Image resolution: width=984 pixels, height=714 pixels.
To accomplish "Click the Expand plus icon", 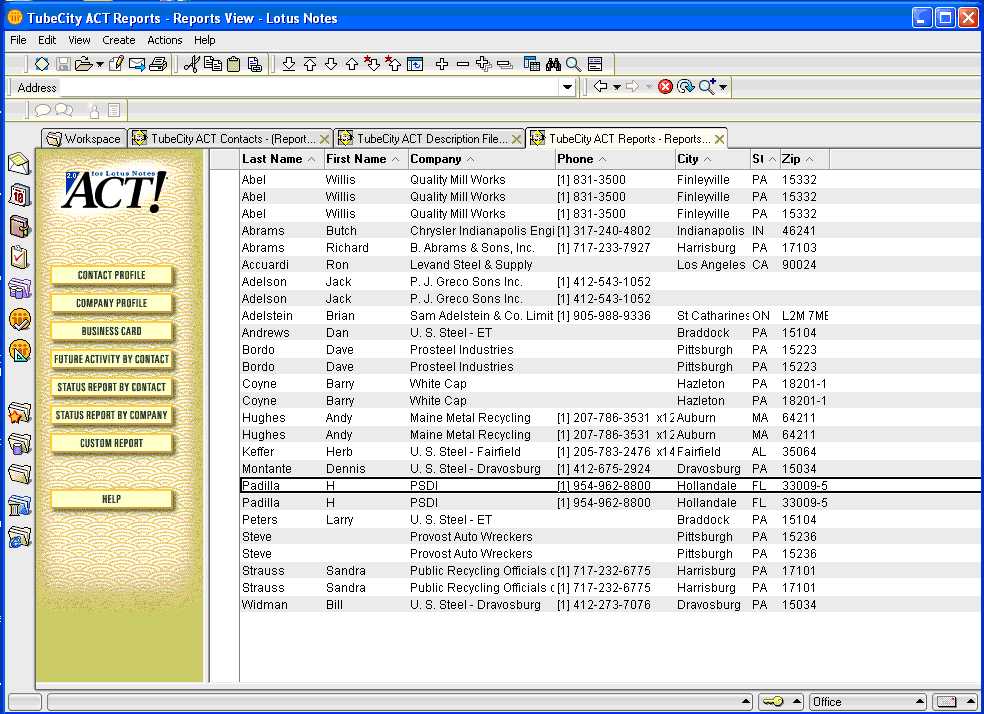I will 442,64.
